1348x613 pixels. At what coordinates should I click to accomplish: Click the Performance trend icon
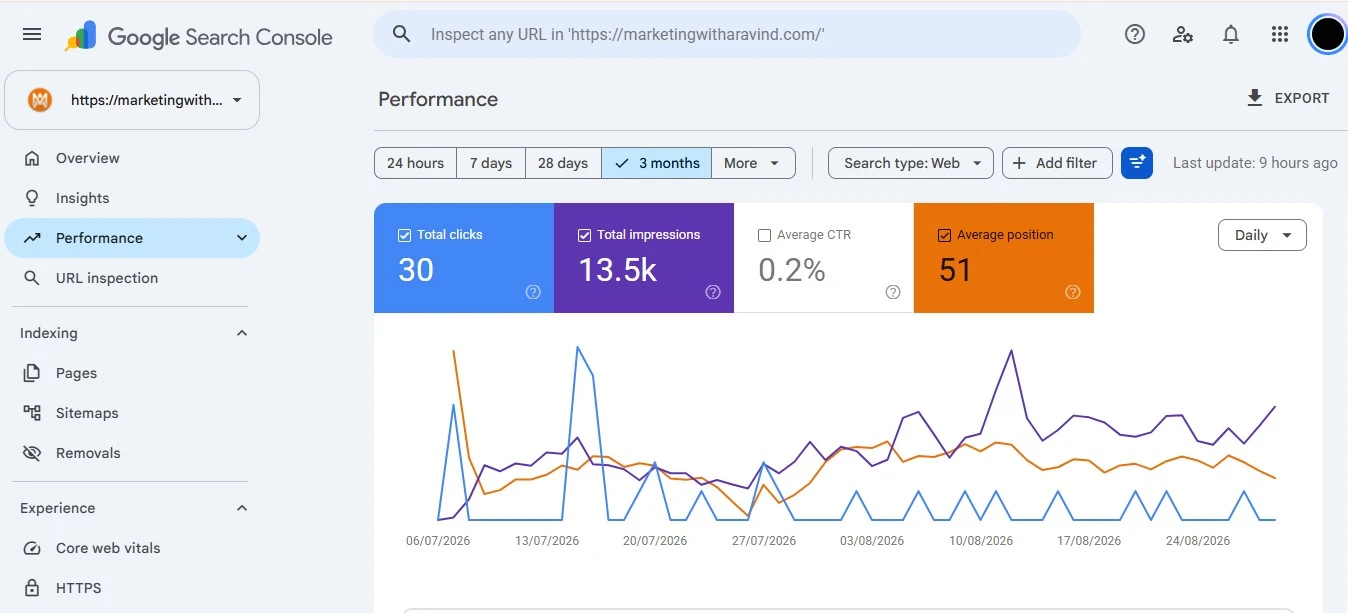(32, 238)
